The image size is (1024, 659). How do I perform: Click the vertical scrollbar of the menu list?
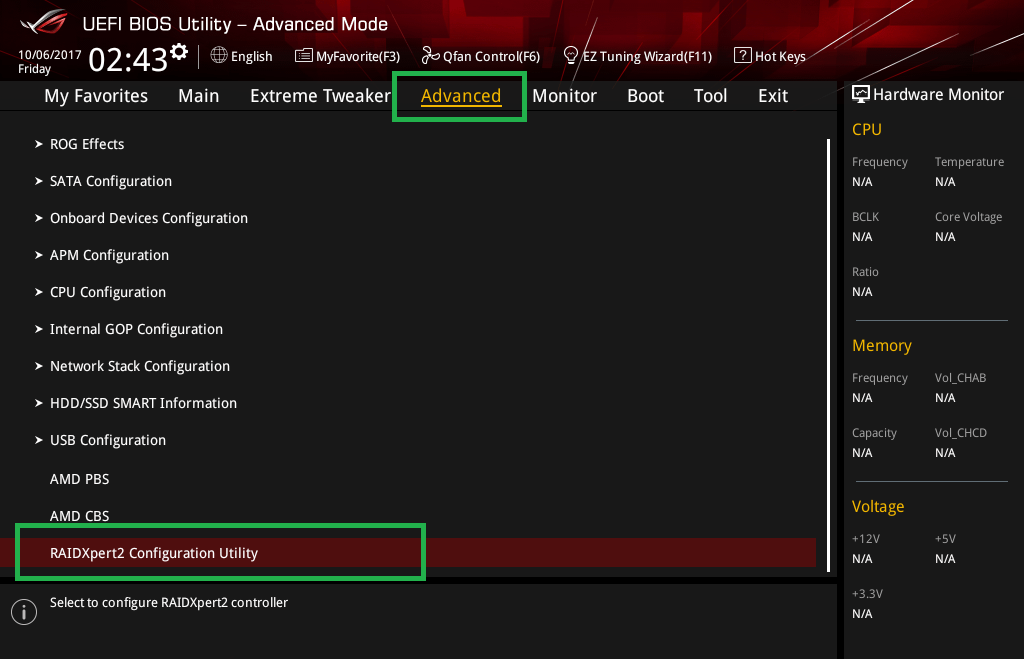(x=828, y=355)
